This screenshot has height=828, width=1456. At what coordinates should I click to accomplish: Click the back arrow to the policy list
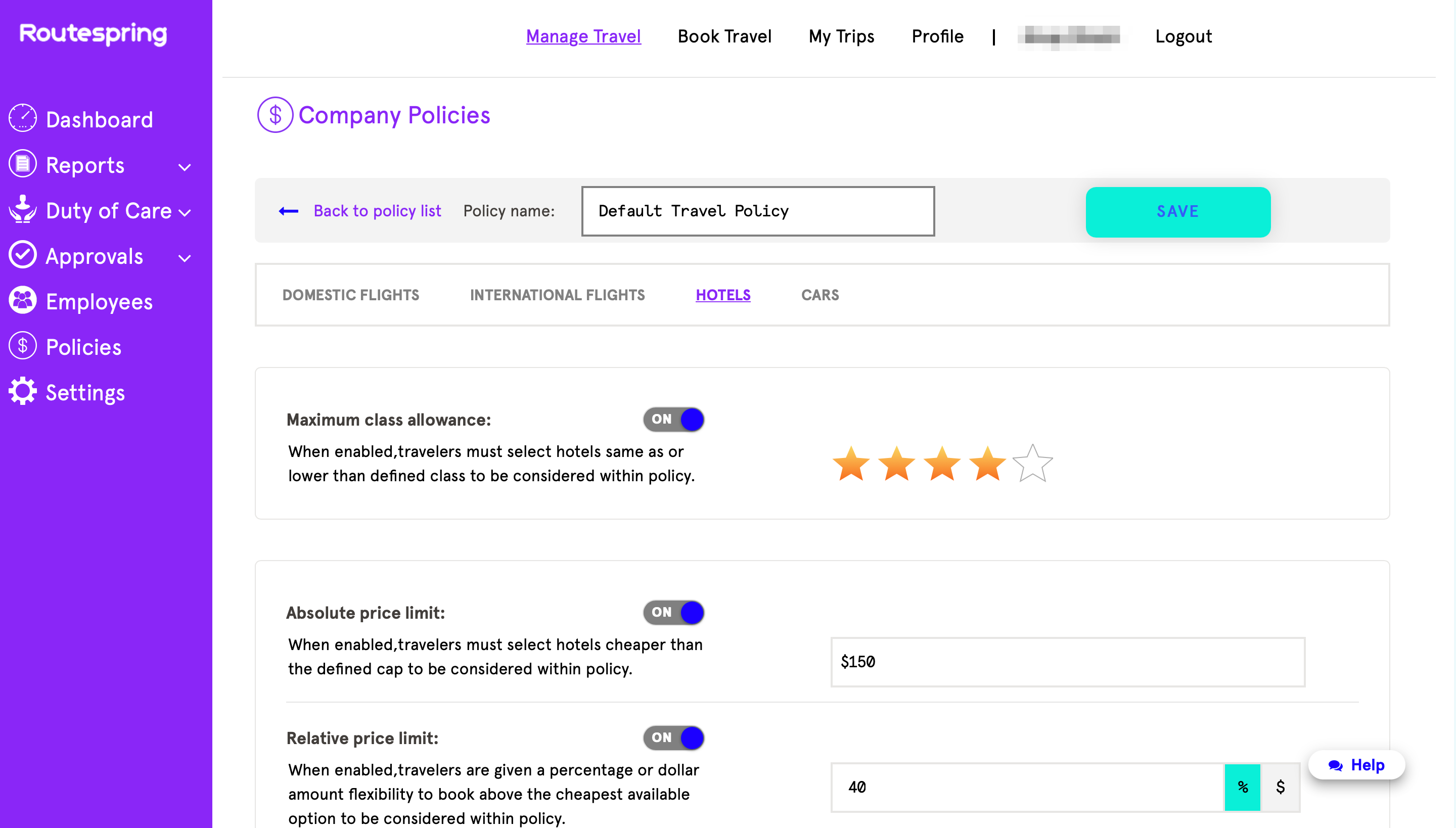pos(289,211)
